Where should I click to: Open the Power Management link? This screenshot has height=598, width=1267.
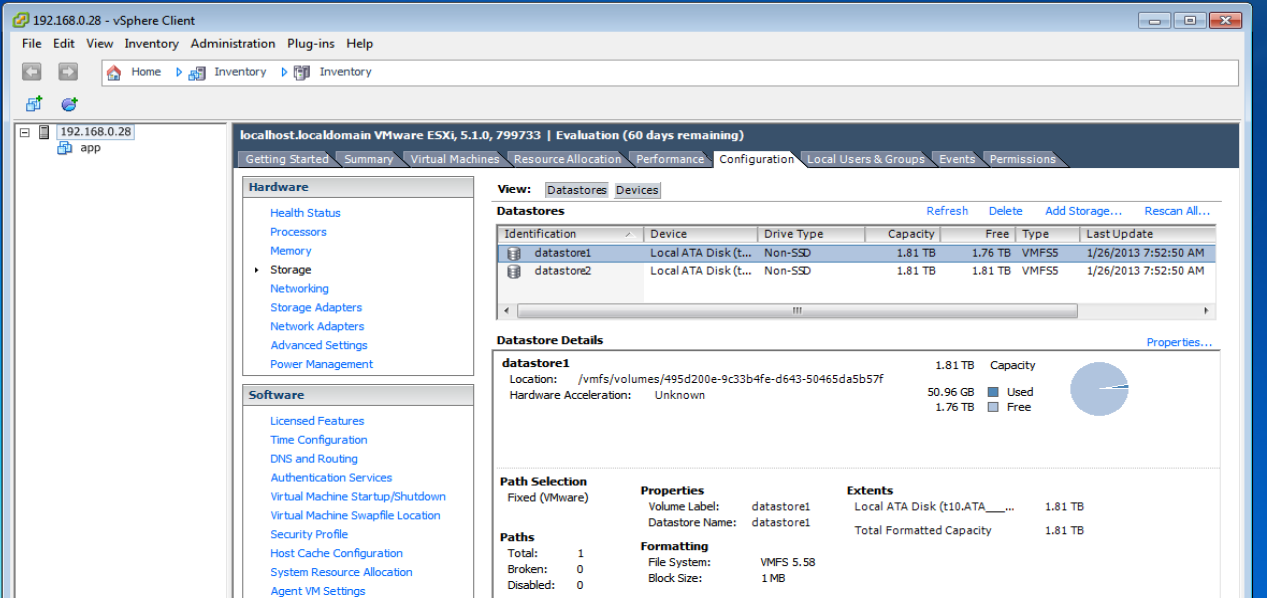321,365
